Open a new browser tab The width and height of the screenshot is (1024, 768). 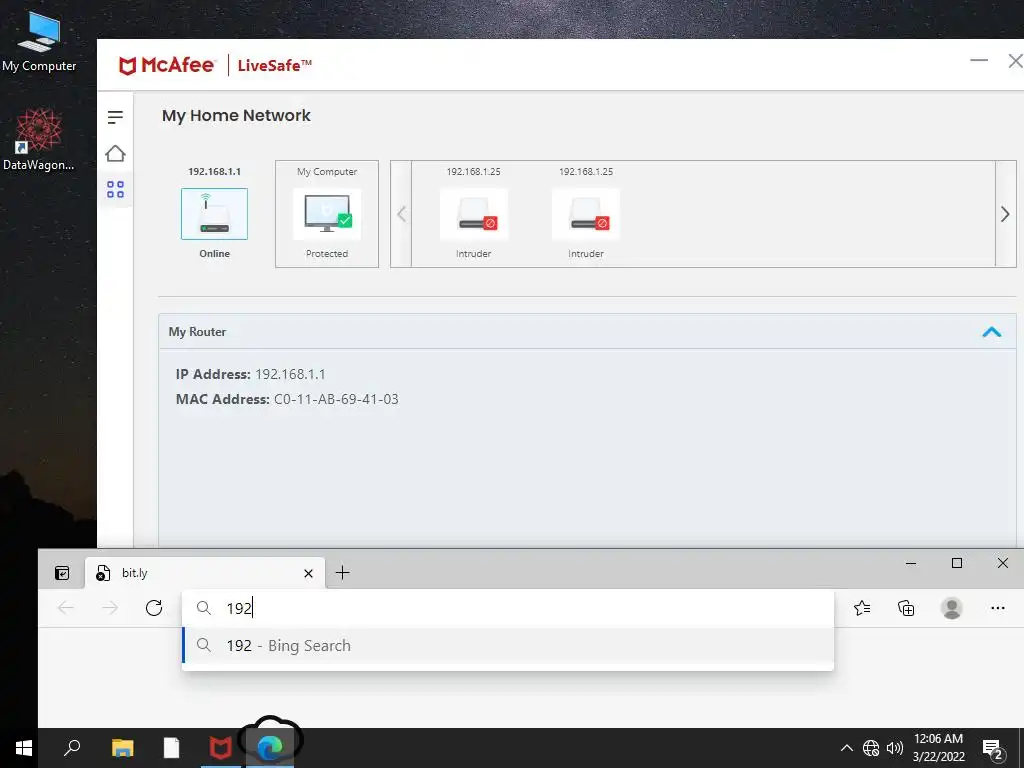click(342, 573)
